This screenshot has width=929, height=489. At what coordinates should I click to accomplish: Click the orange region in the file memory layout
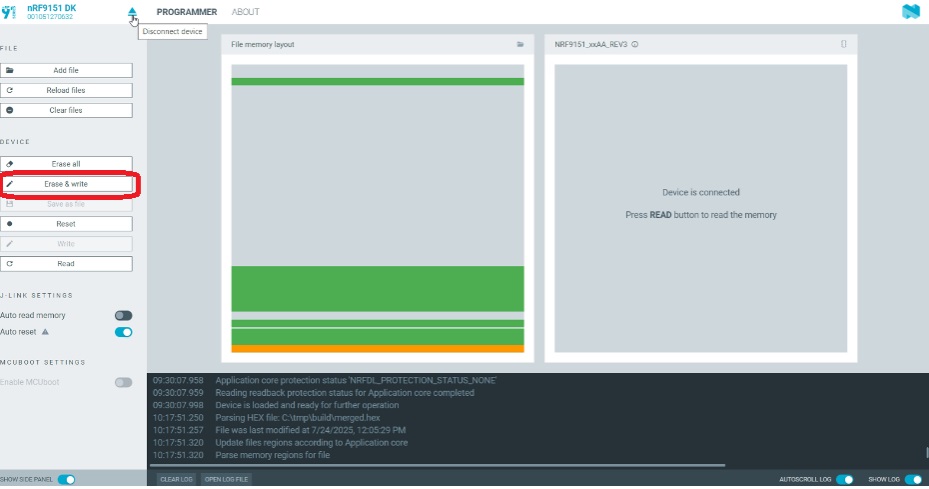click(x=377, y=349)
